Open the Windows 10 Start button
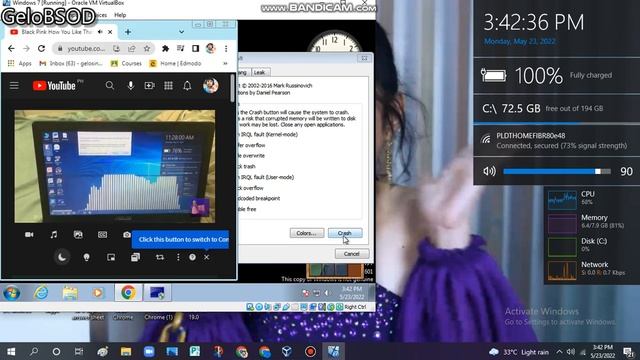This screenshot has height=360, width=640. point(11,352)
